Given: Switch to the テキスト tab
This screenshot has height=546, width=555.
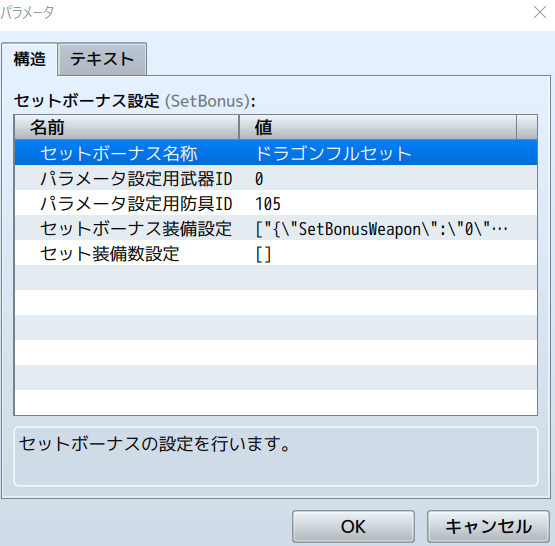Looking at the screenshot, I should coord(102,59).
